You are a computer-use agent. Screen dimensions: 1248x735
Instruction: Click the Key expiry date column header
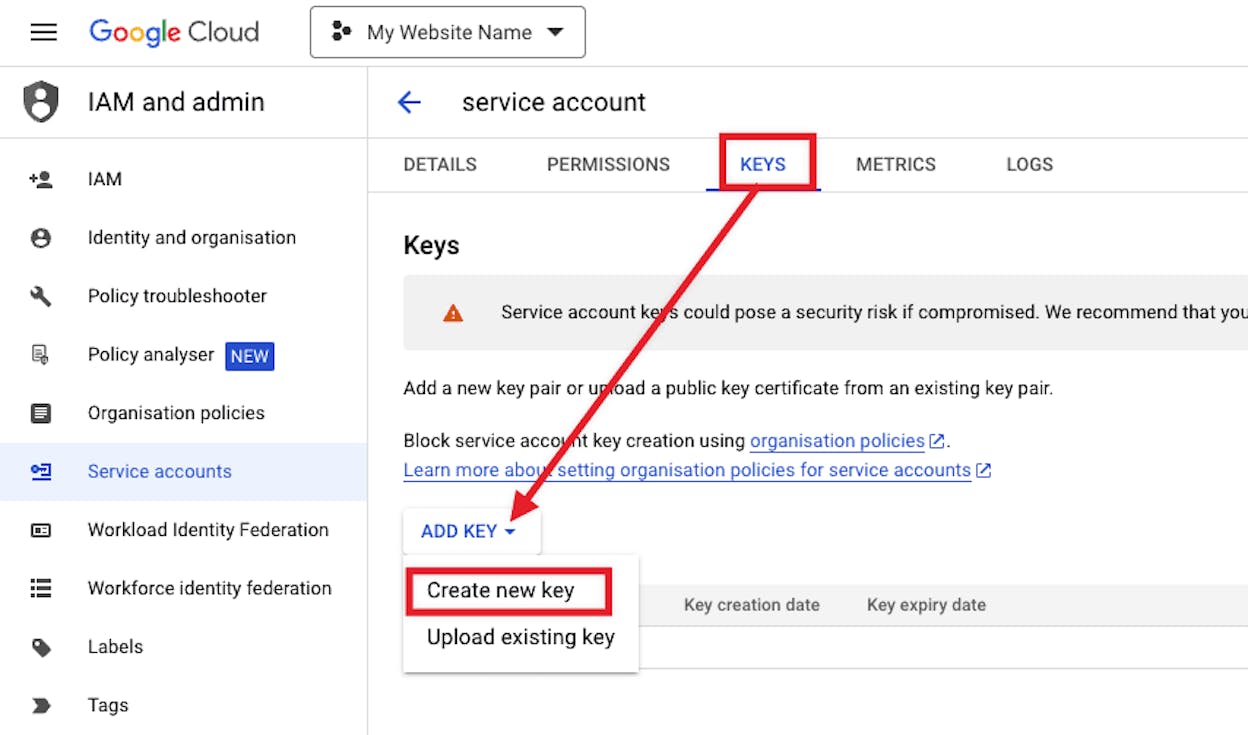click(926, 605)
